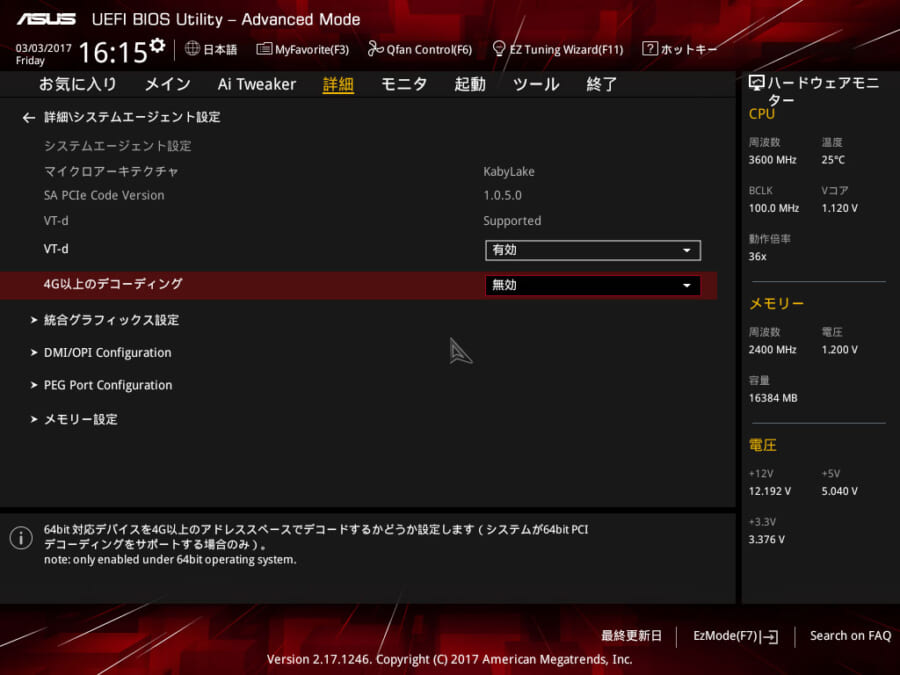Open the settings gear next to the clock
Image resolution: width=900 pixels, height=675 pixels.
[157, 45]
